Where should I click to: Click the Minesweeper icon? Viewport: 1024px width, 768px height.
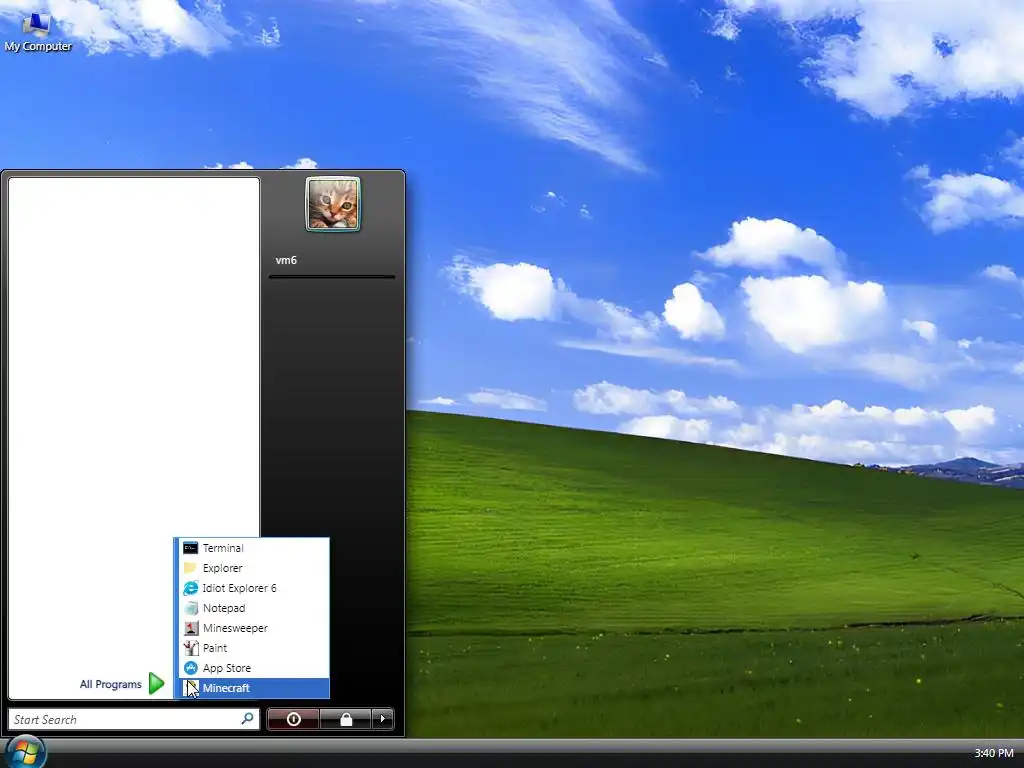(x=190, y=628)
